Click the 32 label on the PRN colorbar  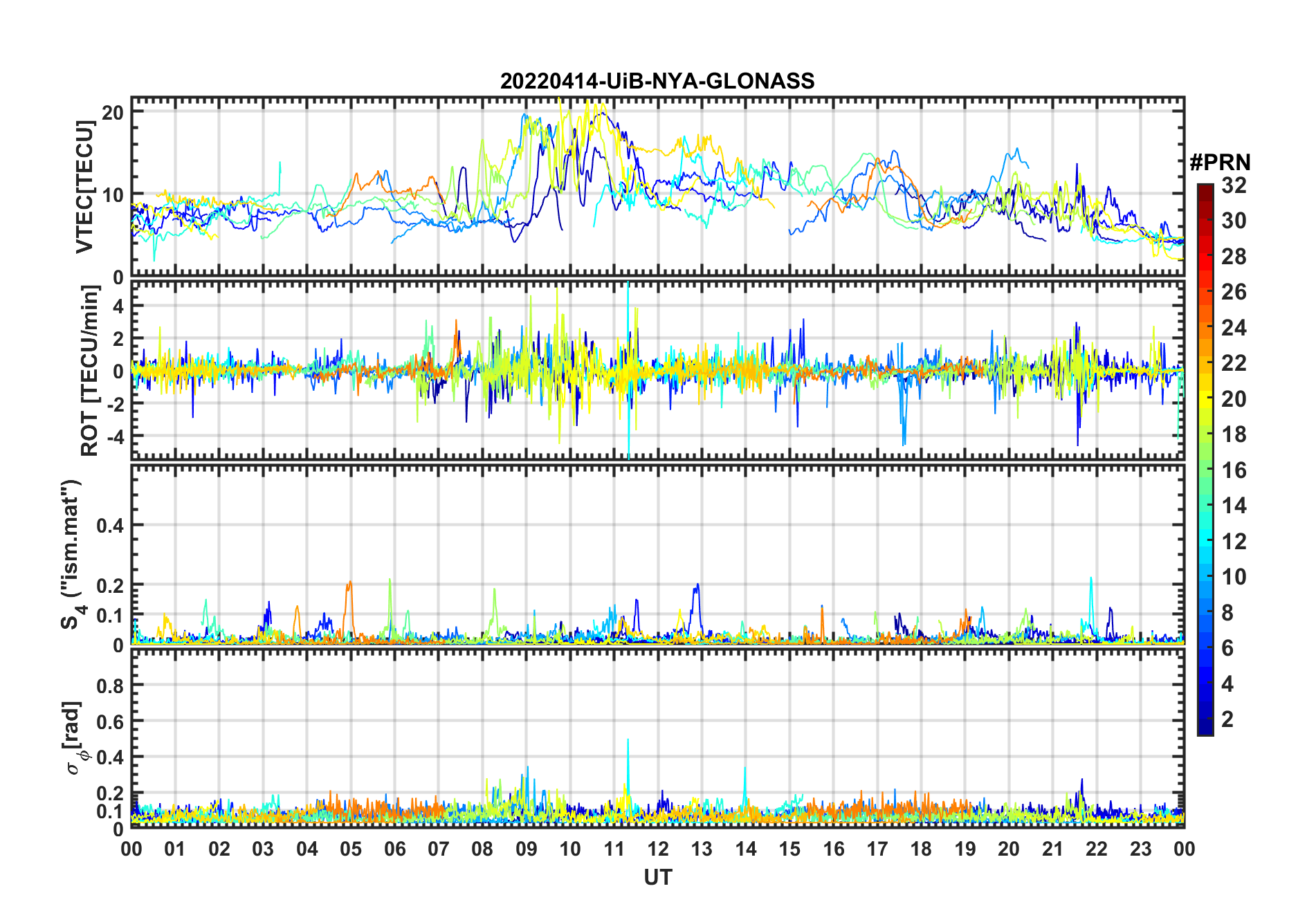coord(1234,185)
